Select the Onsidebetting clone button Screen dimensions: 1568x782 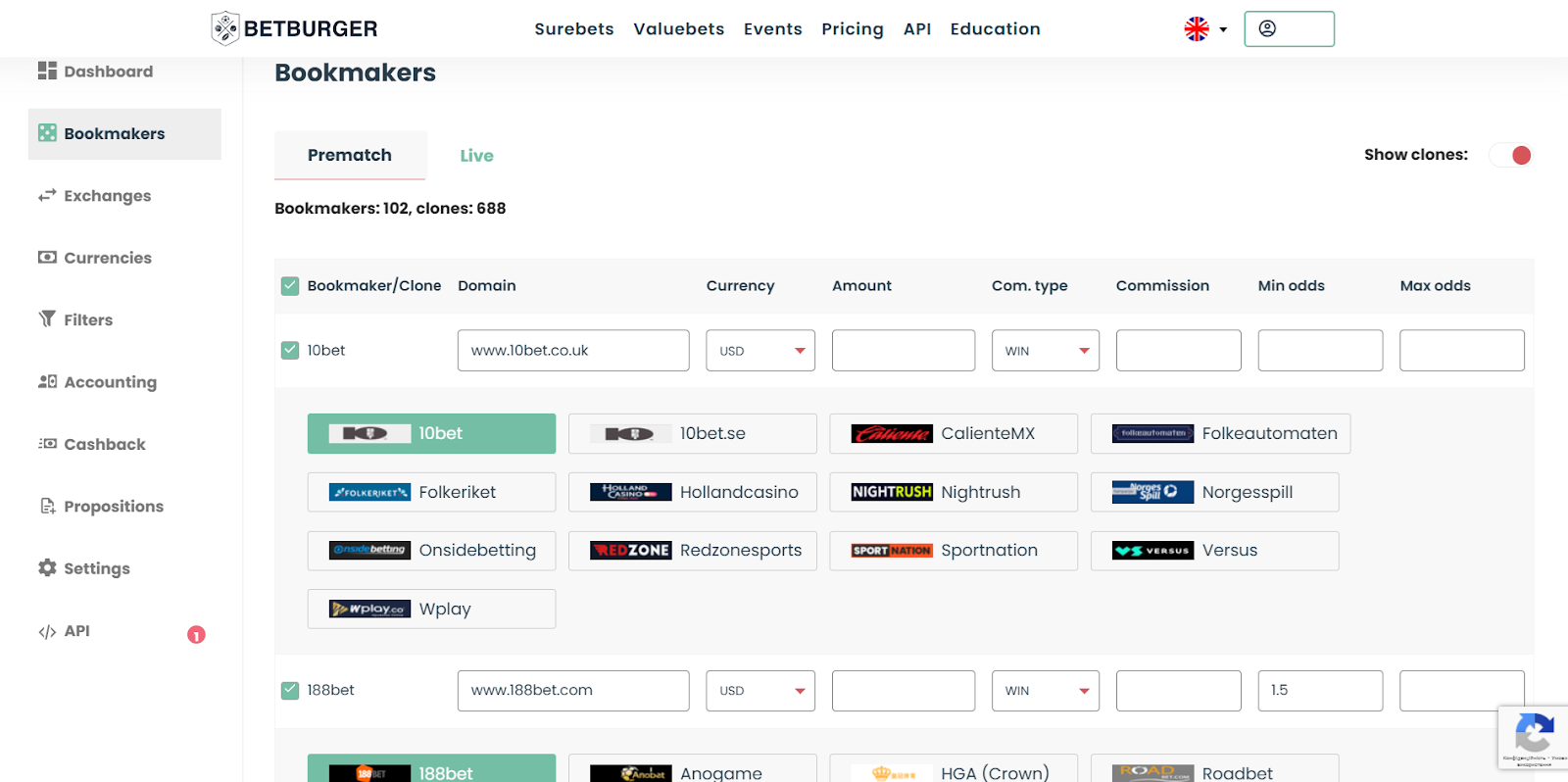(431, 550)
